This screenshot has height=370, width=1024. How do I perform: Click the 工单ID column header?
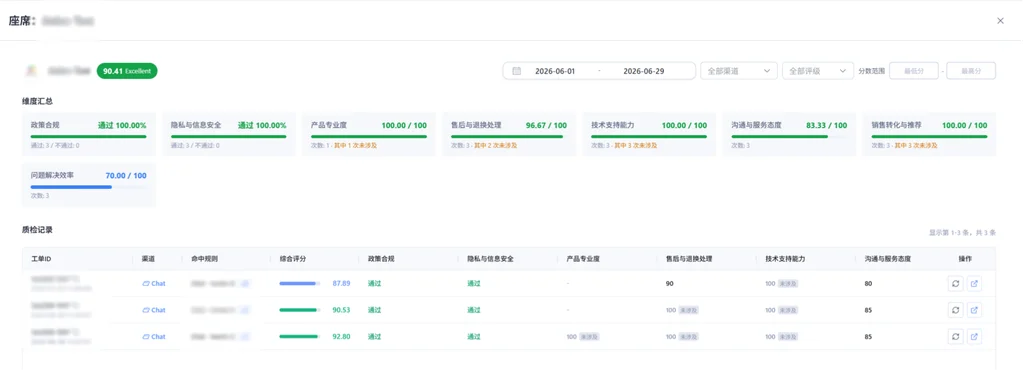click(41, 259)
